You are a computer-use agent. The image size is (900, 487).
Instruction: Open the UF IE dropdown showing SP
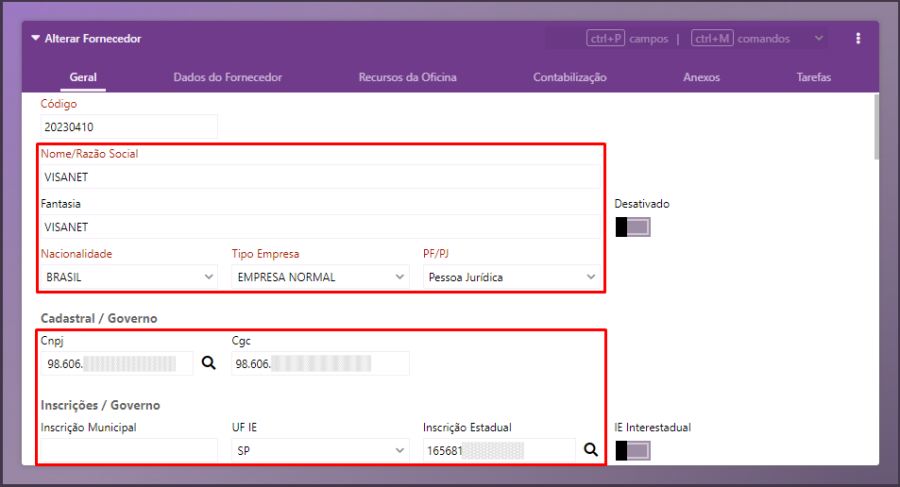(320, 451)
